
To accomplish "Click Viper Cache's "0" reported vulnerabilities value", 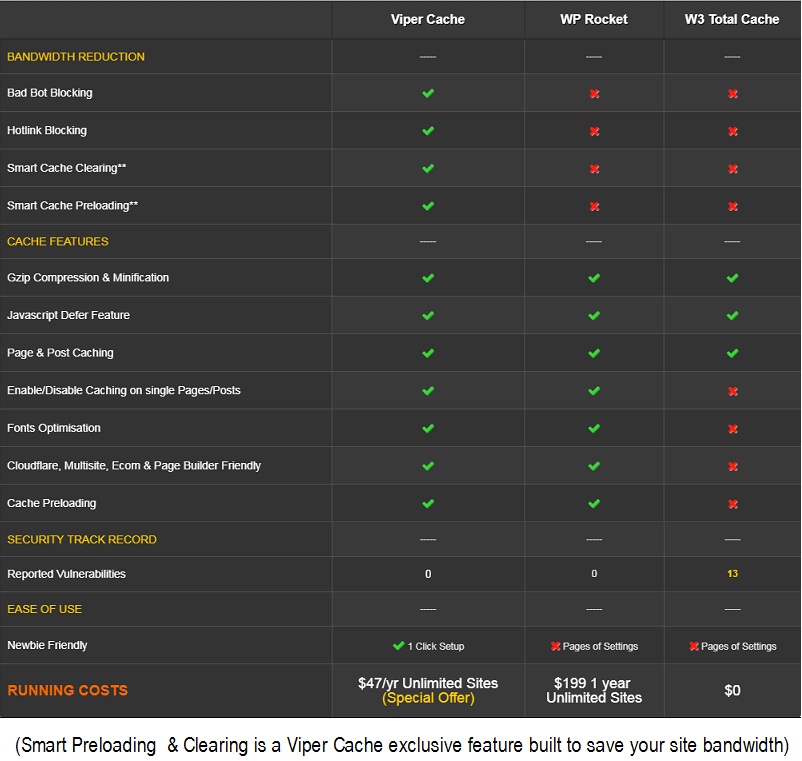I will [428, 574].
